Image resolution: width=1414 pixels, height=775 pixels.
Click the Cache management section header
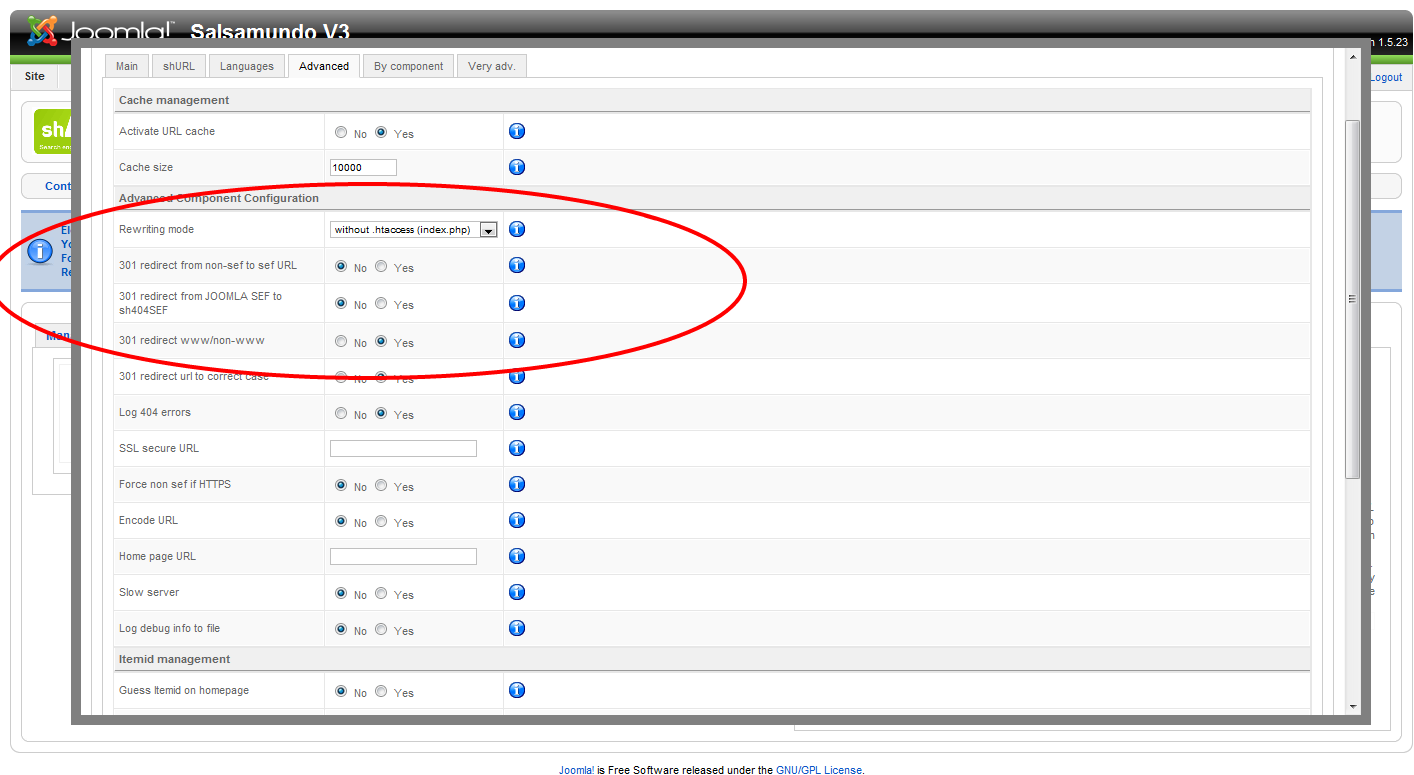[x=712, y=100]
